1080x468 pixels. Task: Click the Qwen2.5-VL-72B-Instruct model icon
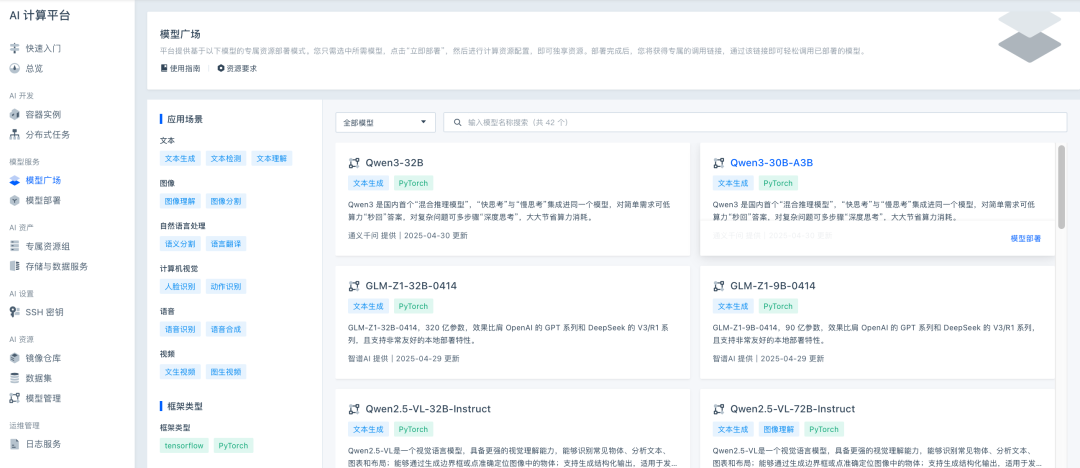[718, 409]
